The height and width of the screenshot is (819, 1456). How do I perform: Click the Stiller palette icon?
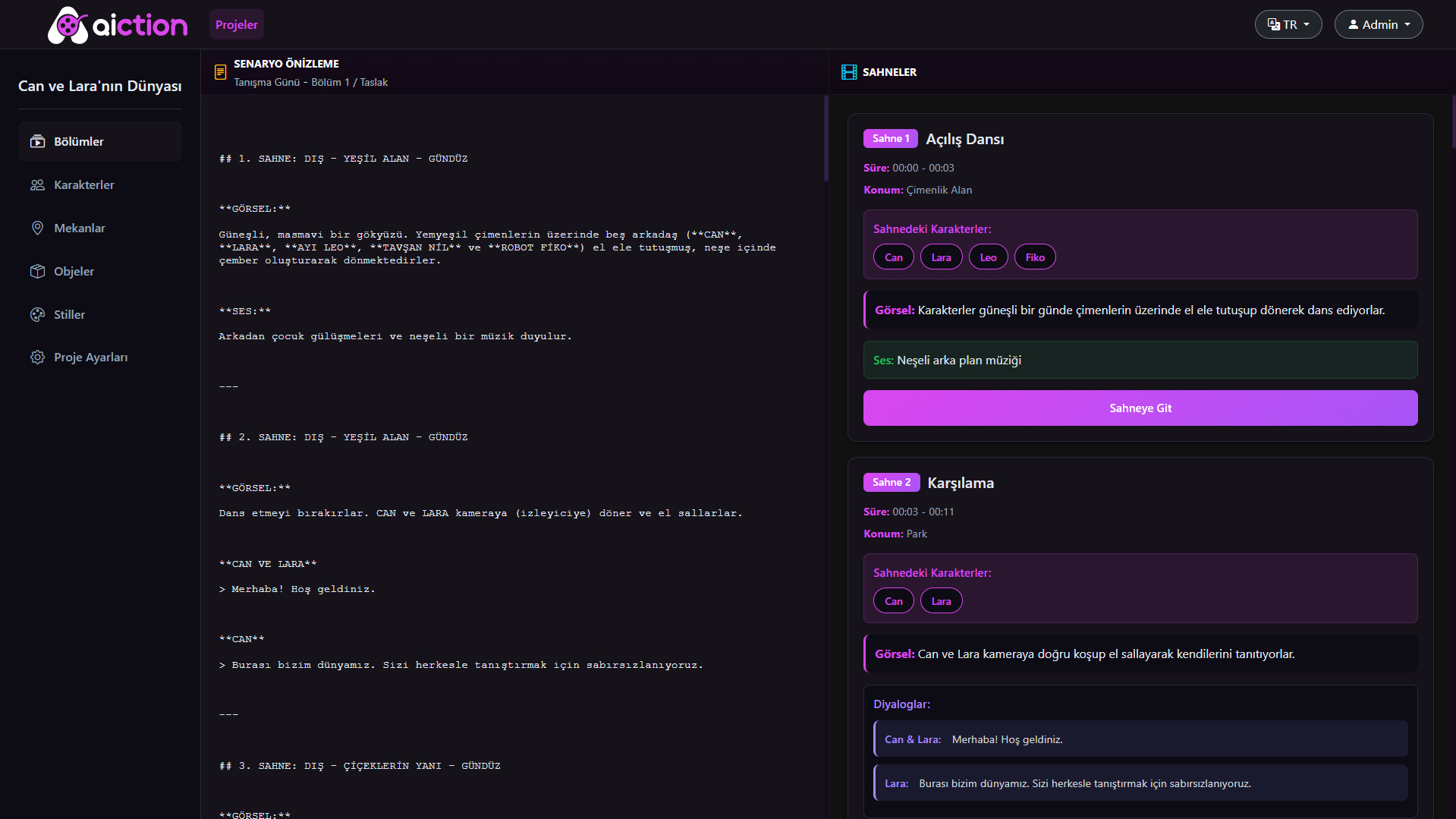coord(37,315)
